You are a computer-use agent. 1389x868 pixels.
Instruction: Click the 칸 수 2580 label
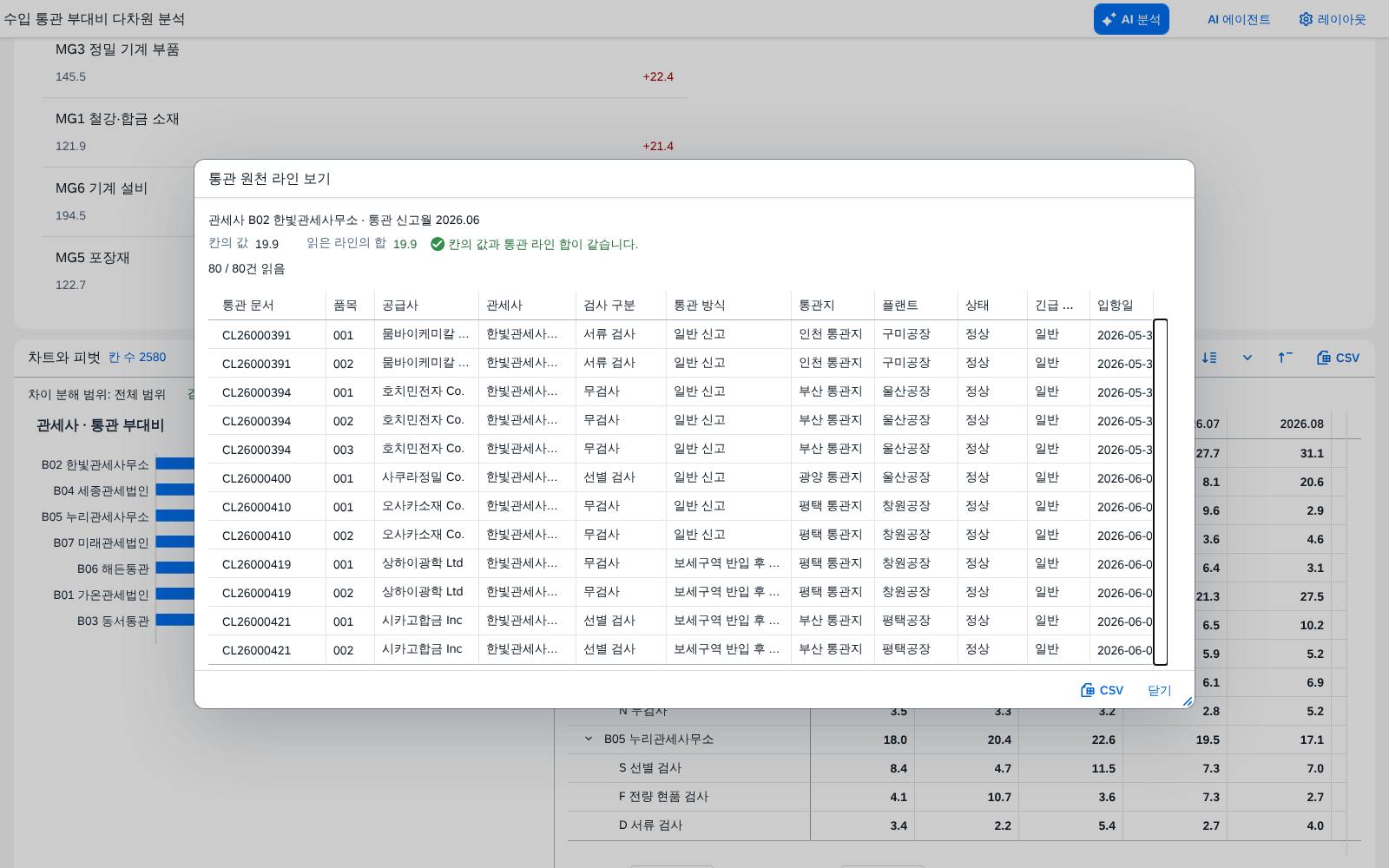137,357
